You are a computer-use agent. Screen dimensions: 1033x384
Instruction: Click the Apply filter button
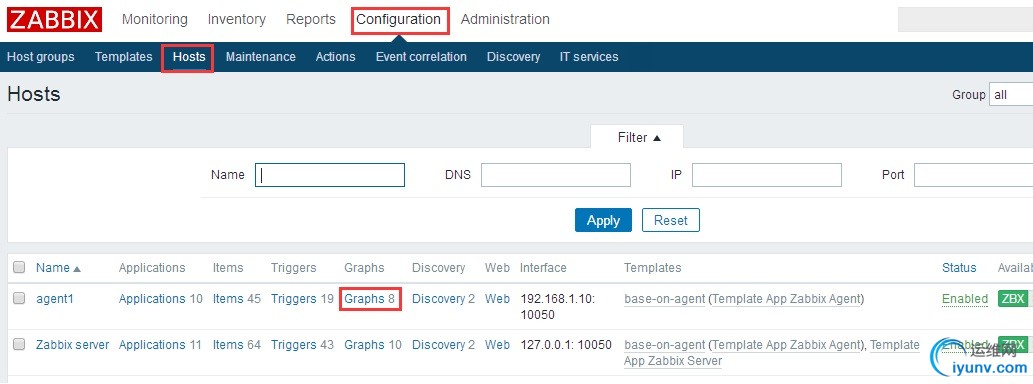603,220
